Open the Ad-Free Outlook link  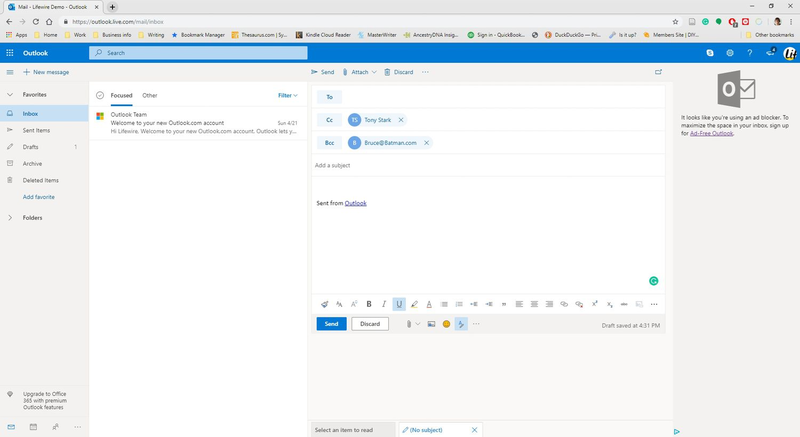point(711,133)
